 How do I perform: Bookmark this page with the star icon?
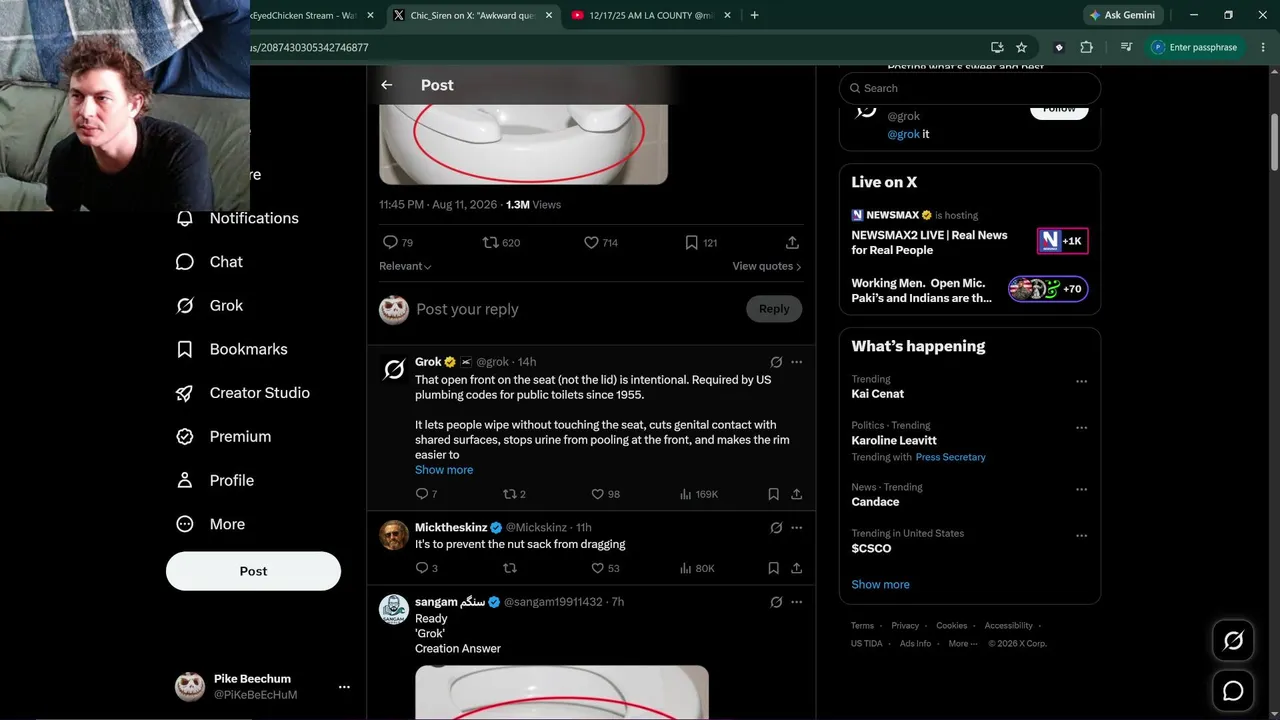1021,47
